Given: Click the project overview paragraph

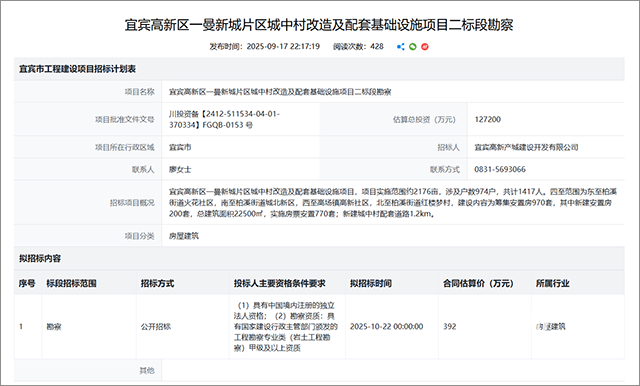Looking at the screenshot, I should [x=393, y=203].
